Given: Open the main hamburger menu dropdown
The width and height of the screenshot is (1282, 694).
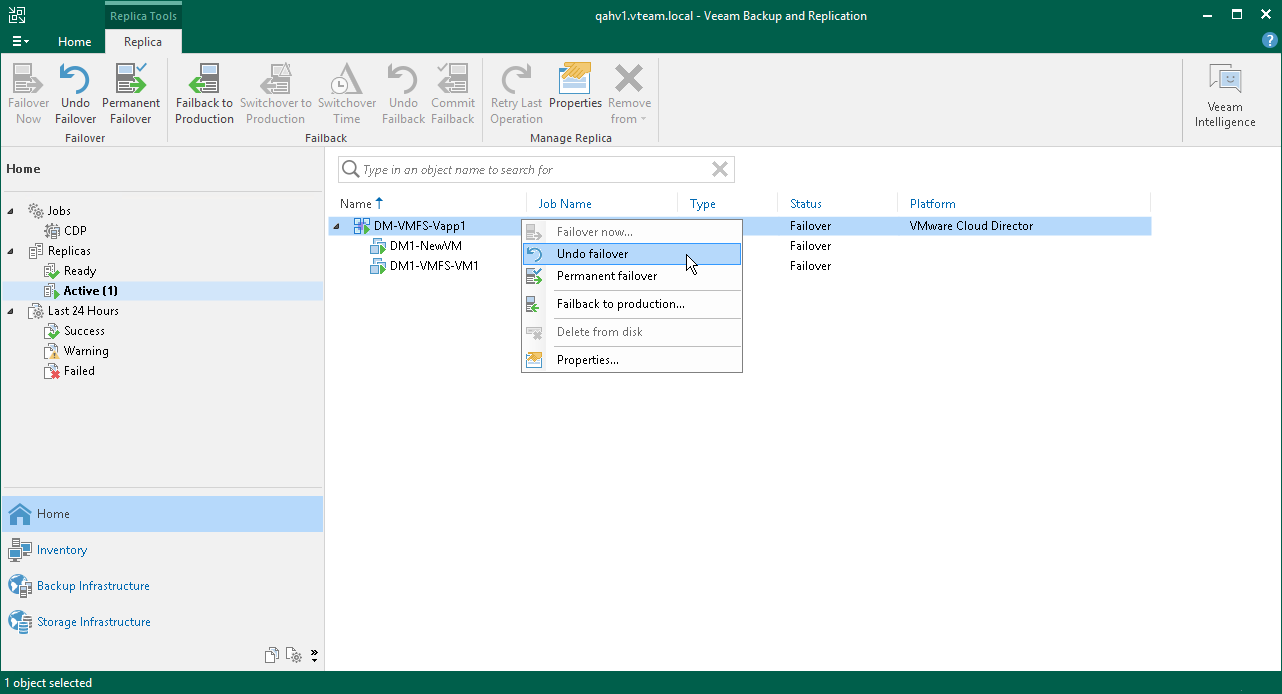Looking at the screenshot, I should click(x=20, y=42).
